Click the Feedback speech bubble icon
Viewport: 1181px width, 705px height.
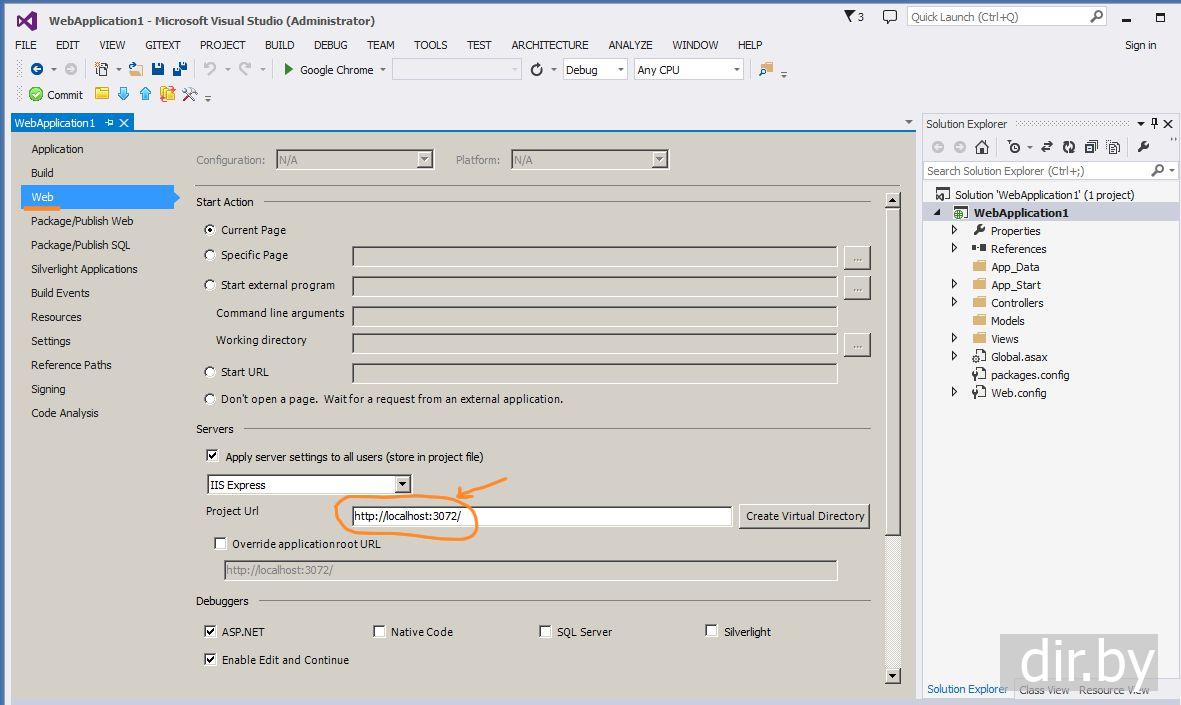[x=890, y=17]
